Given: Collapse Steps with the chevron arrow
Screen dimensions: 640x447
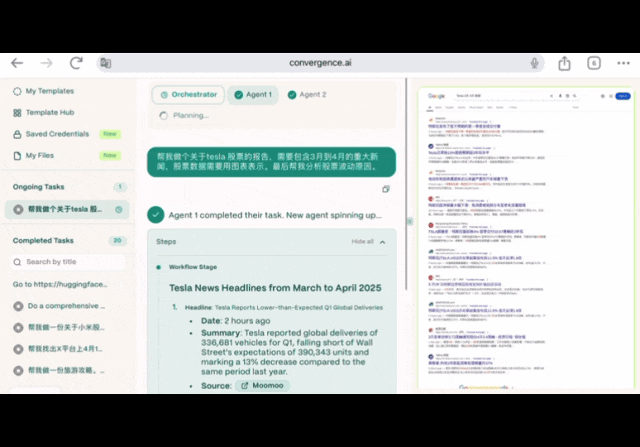Looking at the screenshot, I should click(382, 242).
